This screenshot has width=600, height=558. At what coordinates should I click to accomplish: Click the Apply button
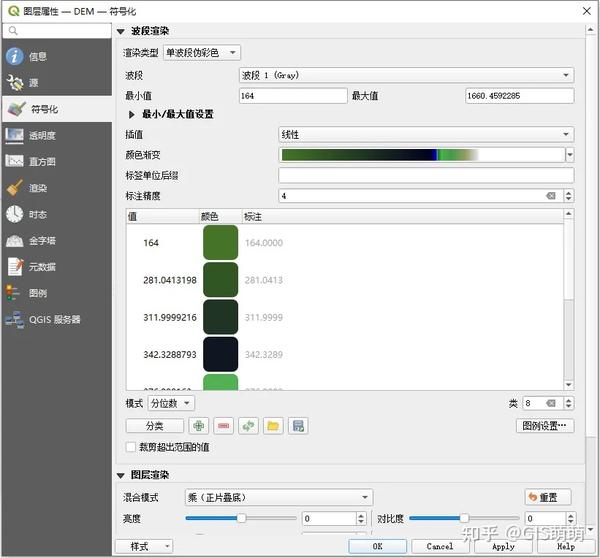click(x=503, y=546)
